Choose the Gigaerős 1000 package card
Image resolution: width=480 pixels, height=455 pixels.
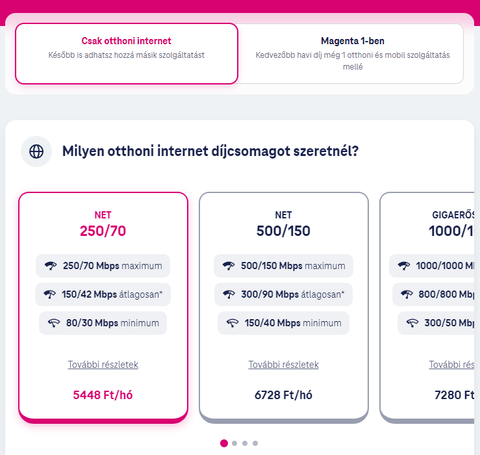click(427, 307)
